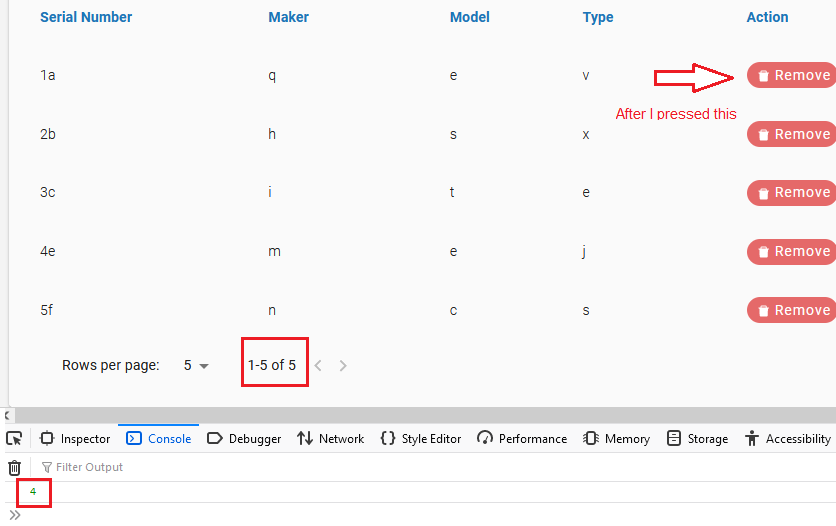Click serial number cell 4e
Viewport: 836px width, 526px height.
[48, 251]
